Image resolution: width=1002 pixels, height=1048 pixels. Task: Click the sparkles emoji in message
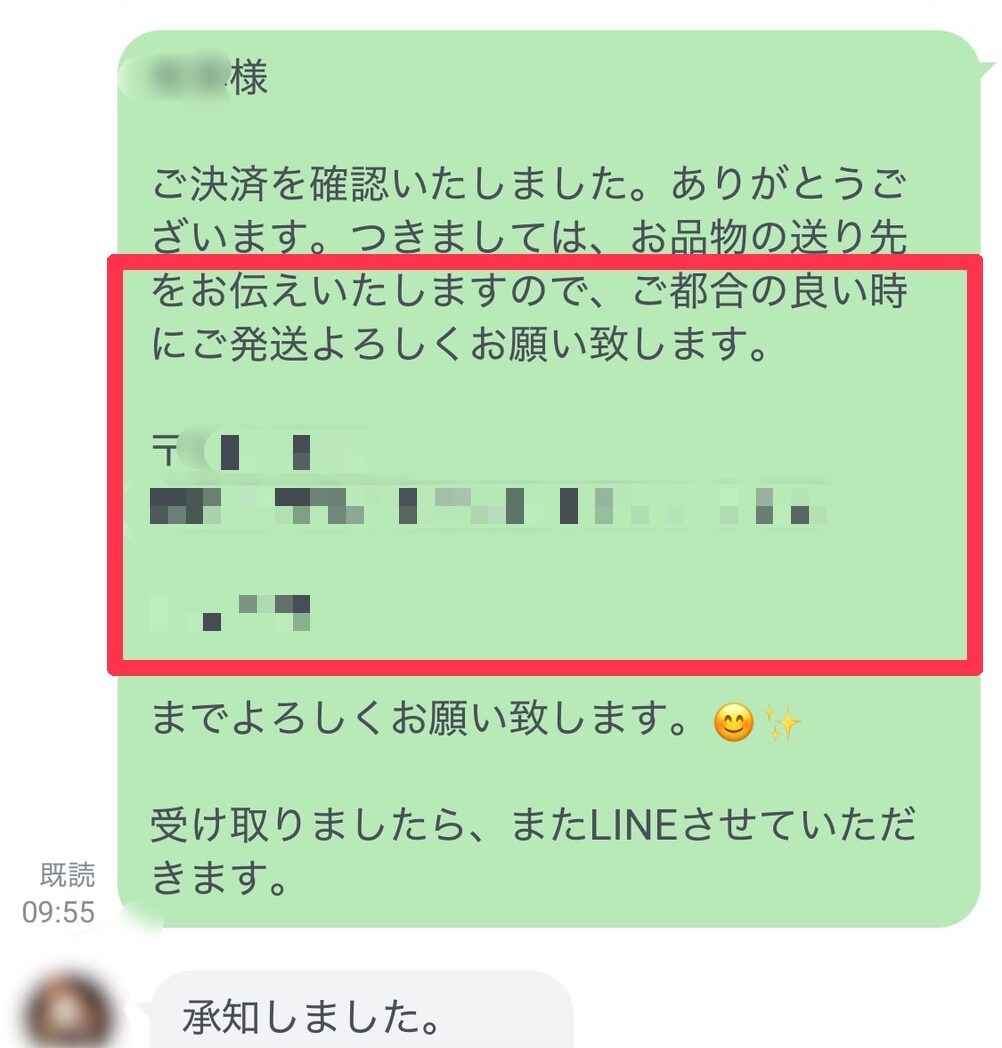pos(781,723)
